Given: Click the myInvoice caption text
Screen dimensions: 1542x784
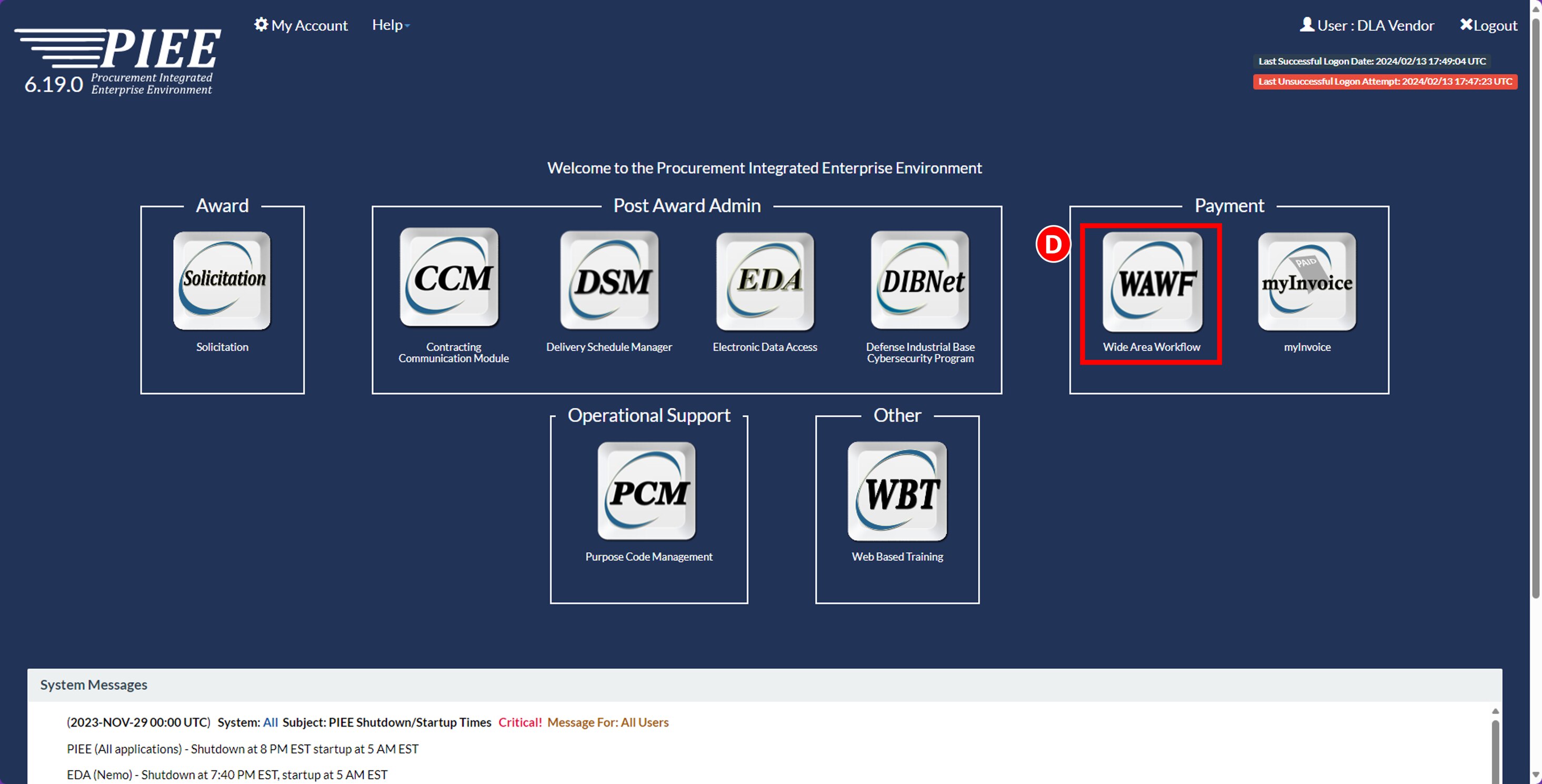Looking at the screenshot, I should (1307, 347).
